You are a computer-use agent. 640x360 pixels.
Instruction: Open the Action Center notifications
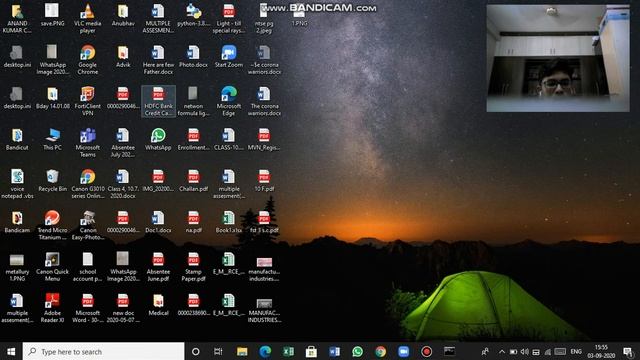pyautogui.click(x=628, y=351)
